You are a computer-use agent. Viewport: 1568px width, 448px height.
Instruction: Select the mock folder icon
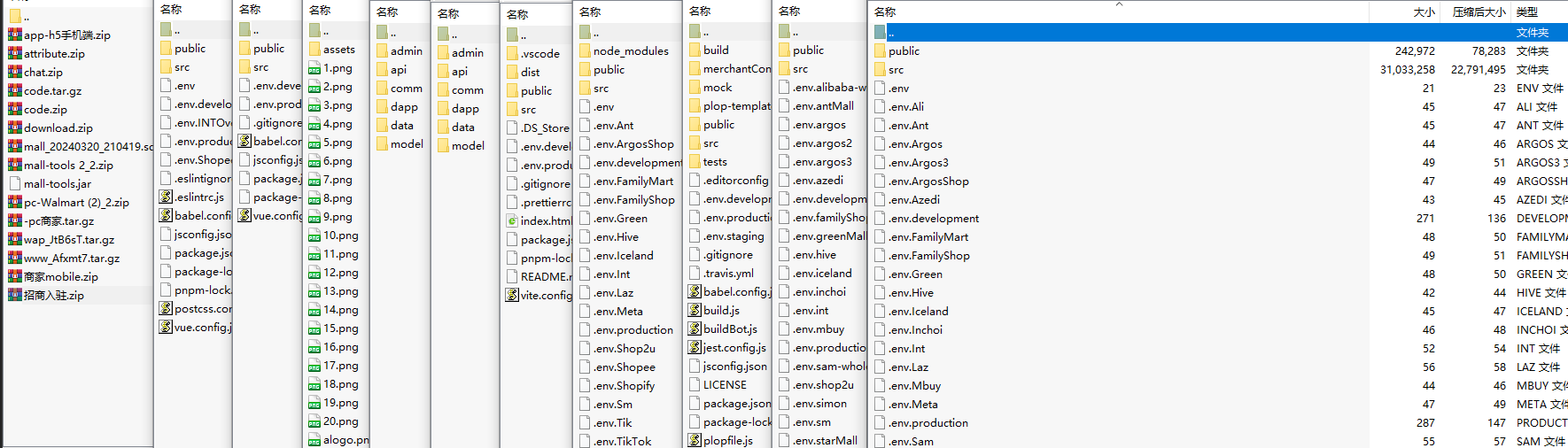pos(695,87)
